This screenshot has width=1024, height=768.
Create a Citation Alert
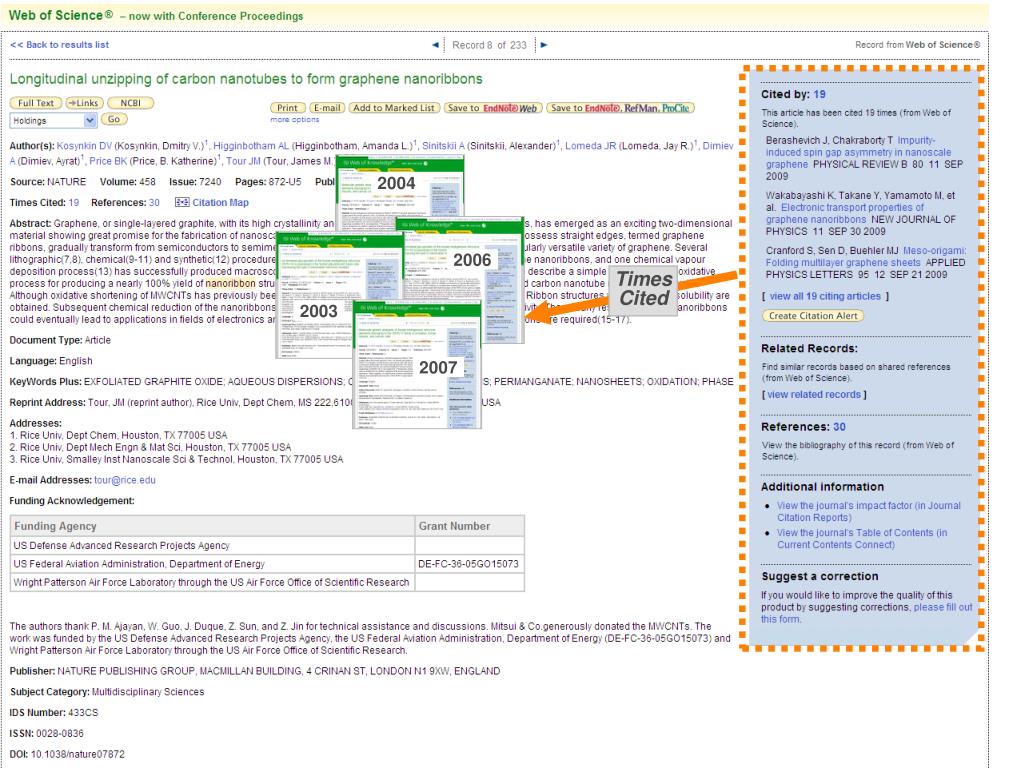(x=813, y=315)
